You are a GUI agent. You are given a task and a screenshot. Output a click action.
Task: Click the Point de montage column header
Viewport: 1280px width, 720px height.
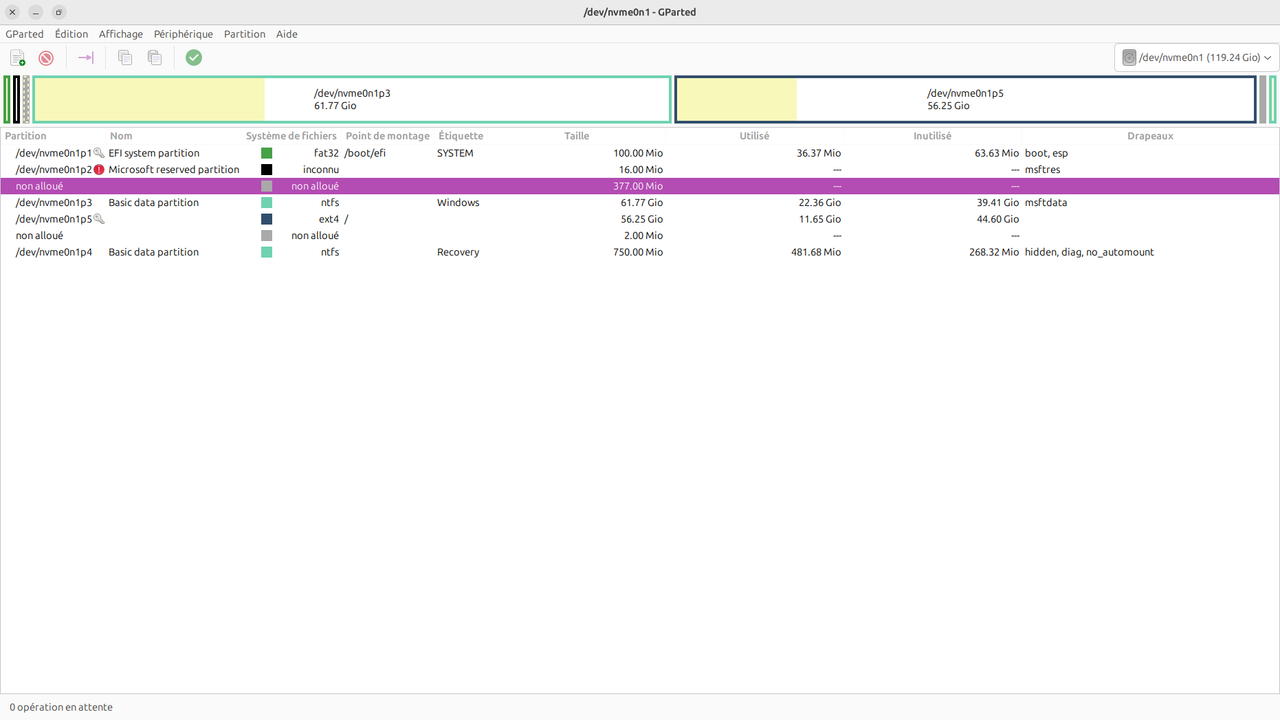pos(388,136)
